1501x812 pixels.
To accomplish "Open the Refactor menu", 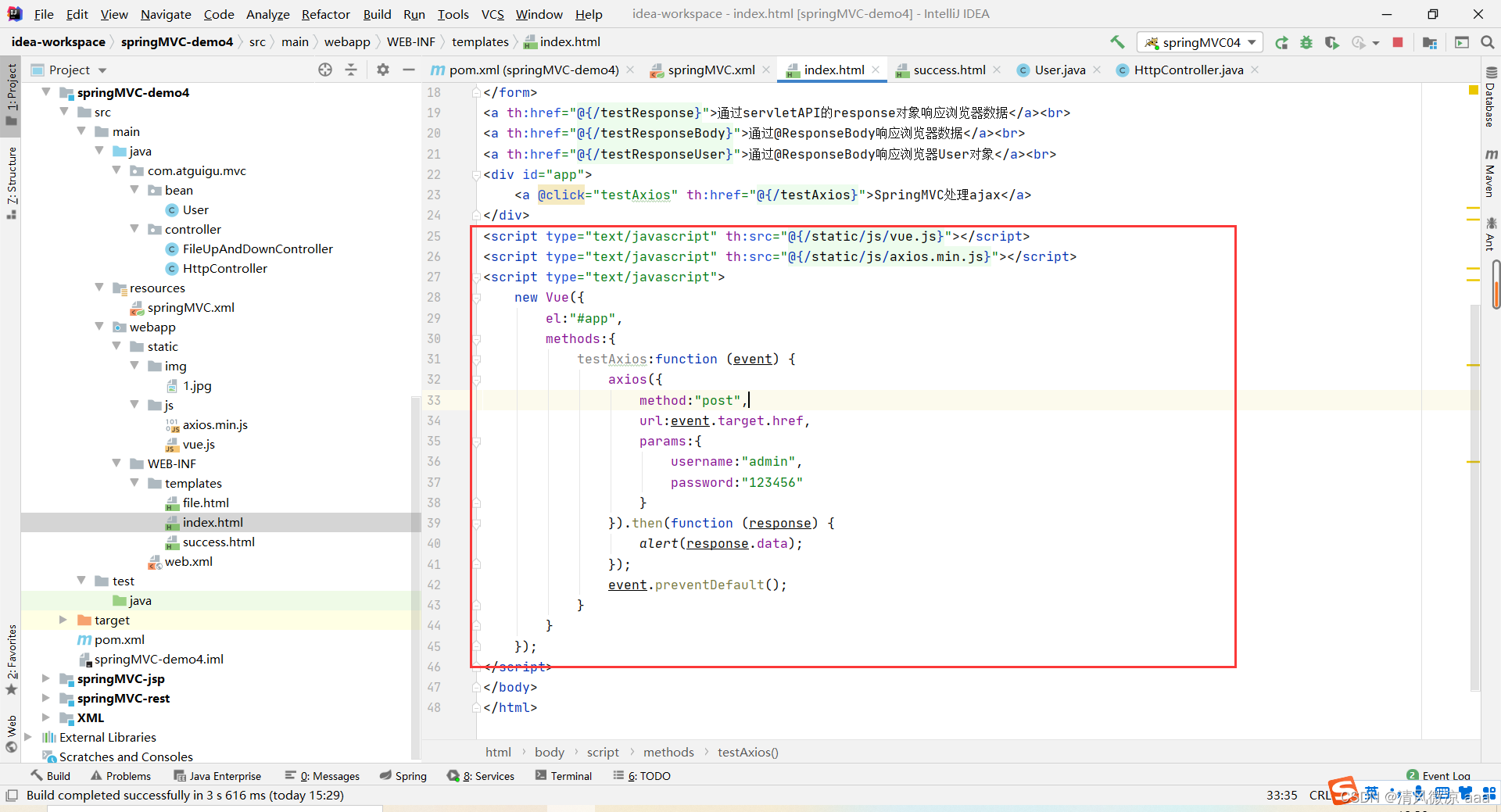I will click(325, 14).
